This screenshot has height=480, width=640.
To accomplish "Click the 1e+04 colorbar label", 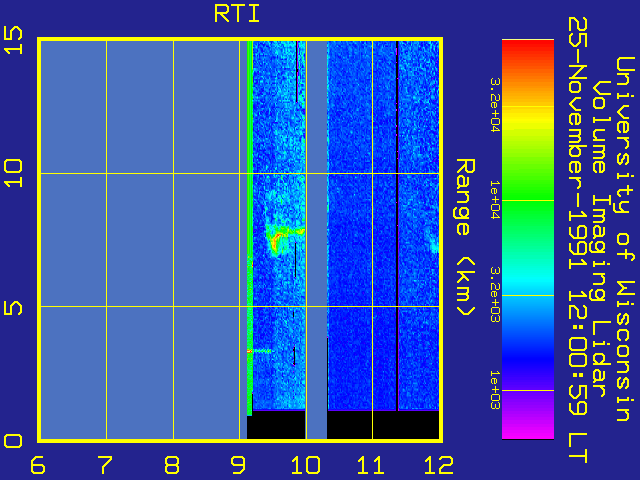I will (495, 200).
